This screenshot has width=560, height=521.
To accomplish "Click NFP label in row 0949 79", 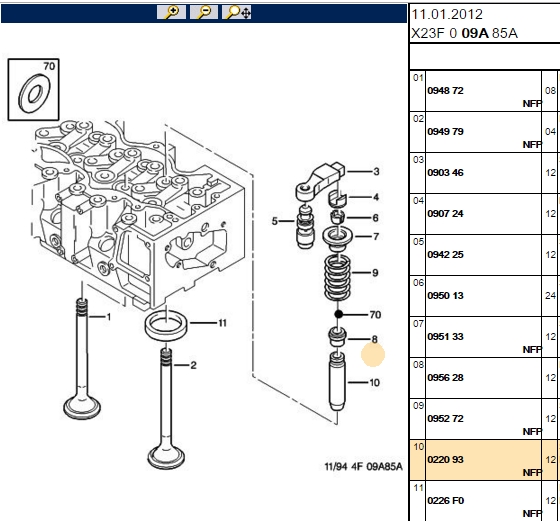I will (x=532, y=145).
